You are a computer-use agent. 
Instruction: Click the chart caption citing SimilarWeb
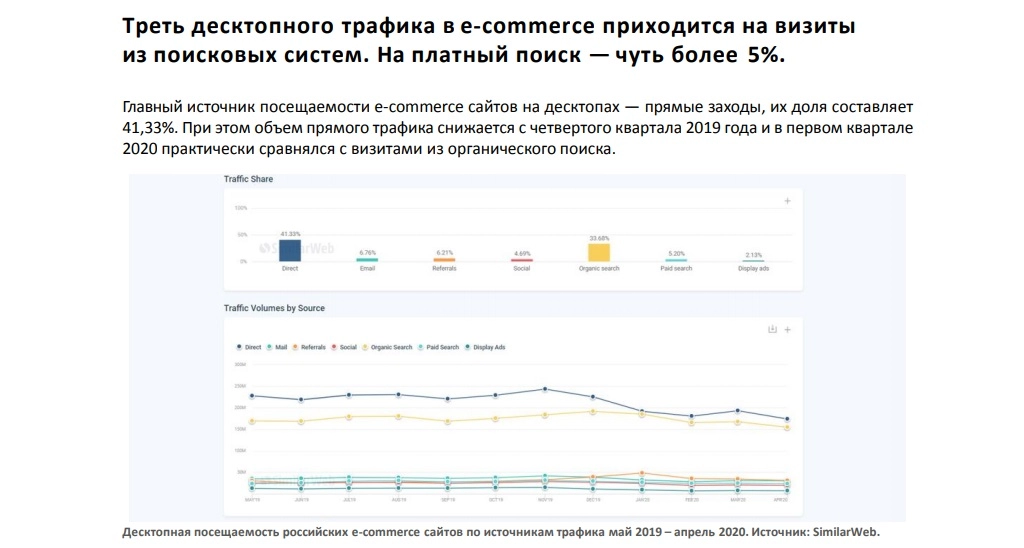(501, 532)
